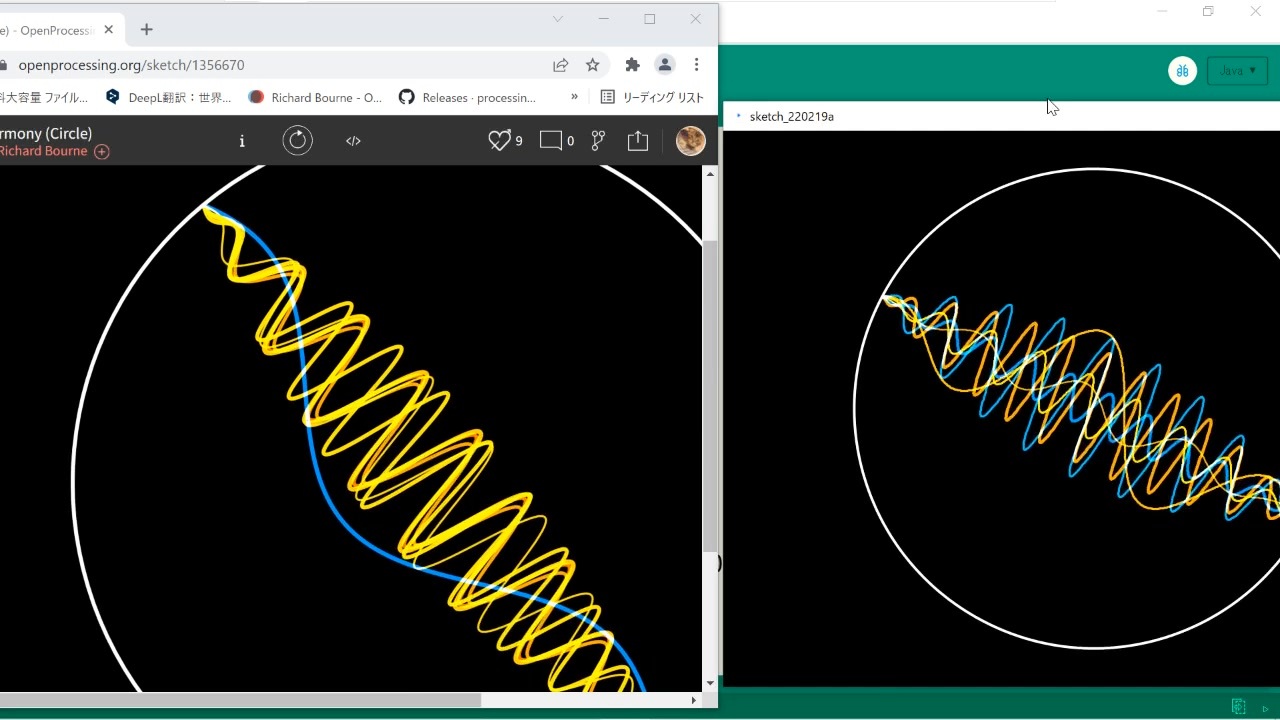Click the fork sketch icon
Viewport: 1280px width, 720px height.
(x=598, y=141)
